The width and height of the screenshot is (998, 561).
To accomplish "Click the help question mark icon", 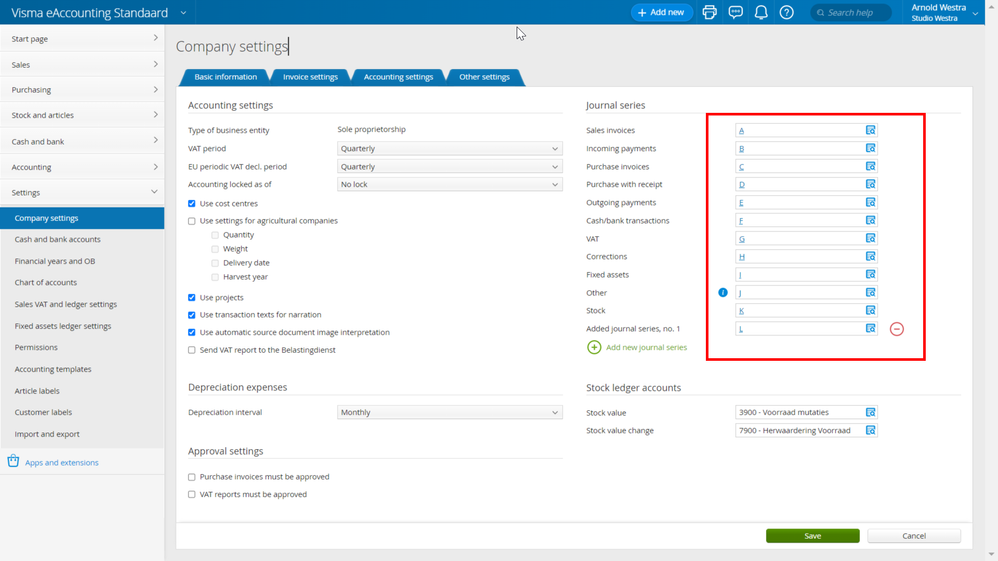I will (787, 13).
